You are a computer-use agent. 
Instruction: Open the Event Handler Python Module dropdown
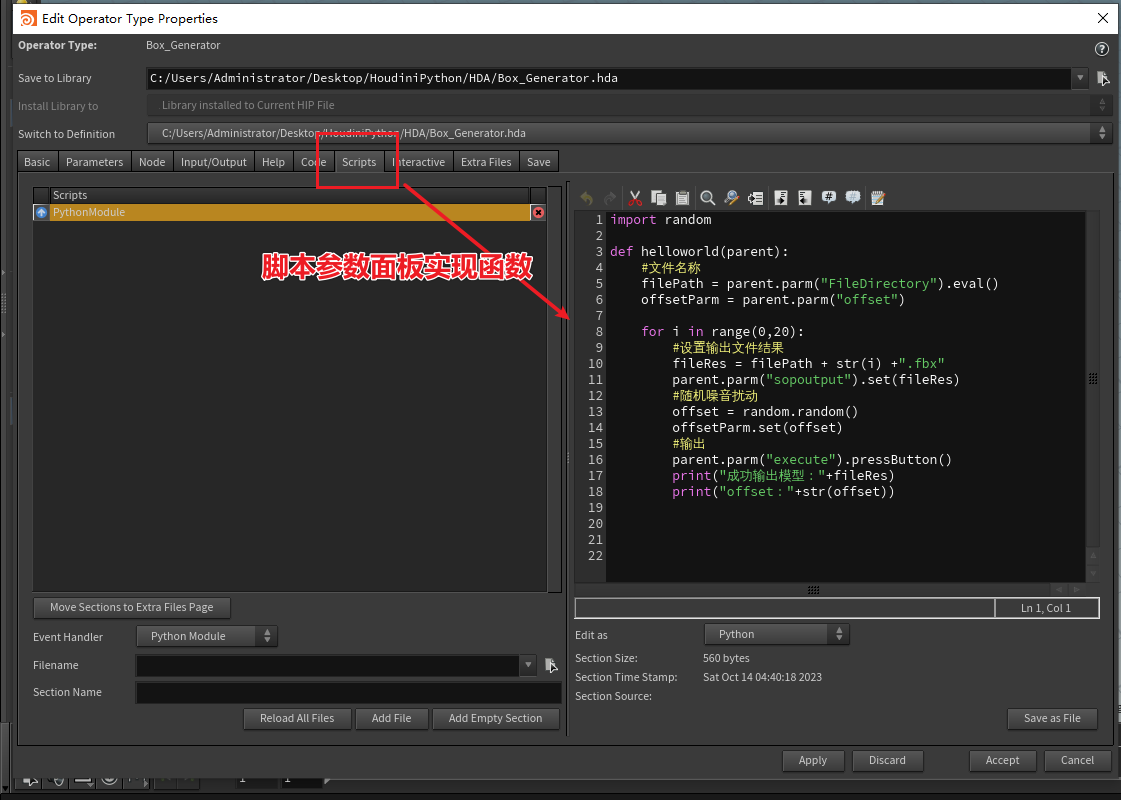[x=207, y=636]
